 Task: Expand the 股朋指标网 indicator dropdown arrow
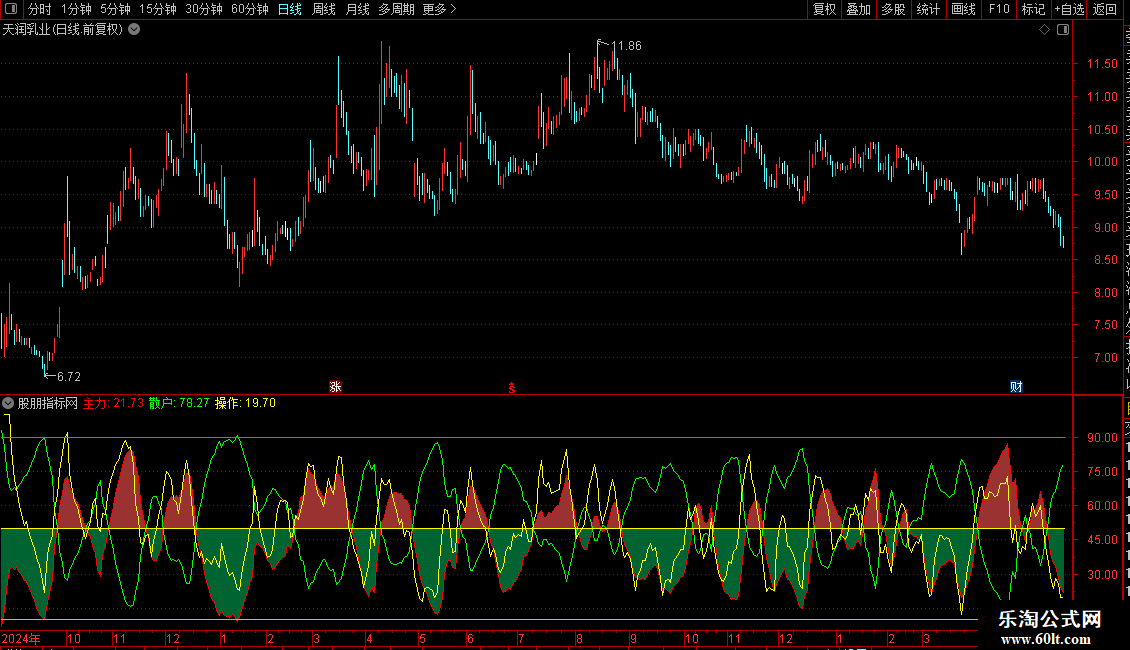[8, 403]
